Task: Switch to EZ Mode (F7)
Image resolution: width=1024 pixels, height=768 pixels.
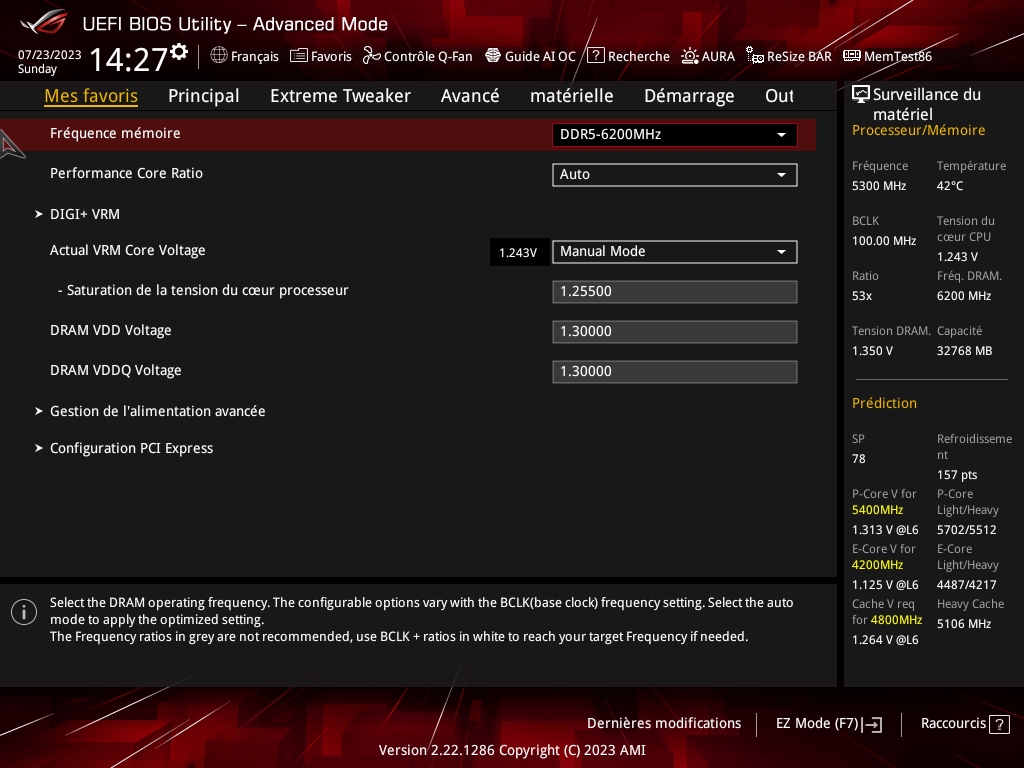Action: [828, 723]
